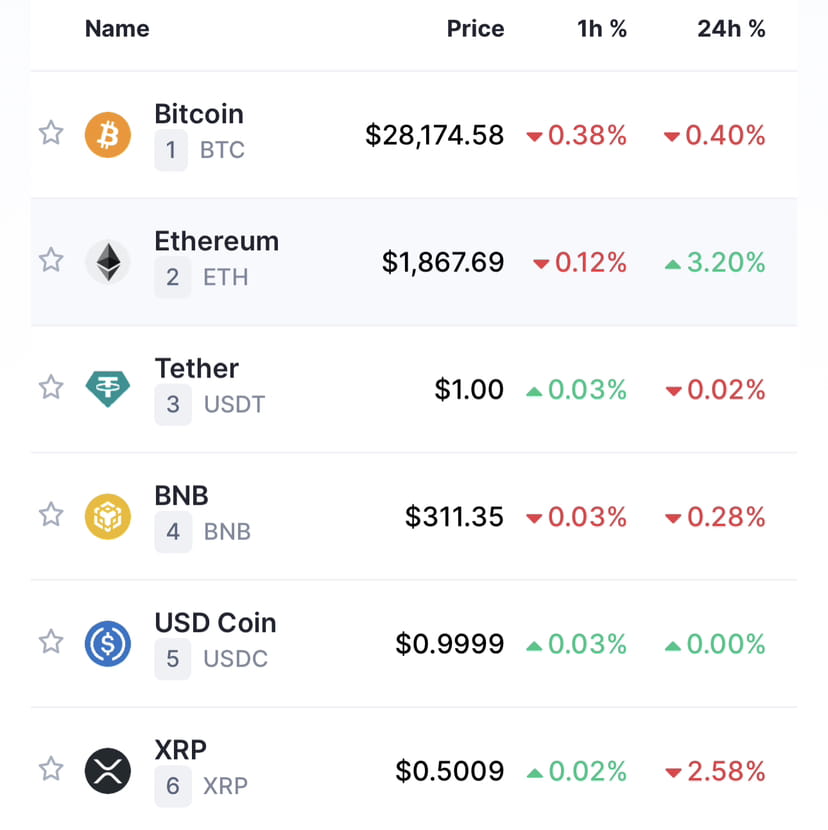The image size is (828, 830).
Task: Click the Bitcoin price $28,174.58
Action: (x=435, y=135)
